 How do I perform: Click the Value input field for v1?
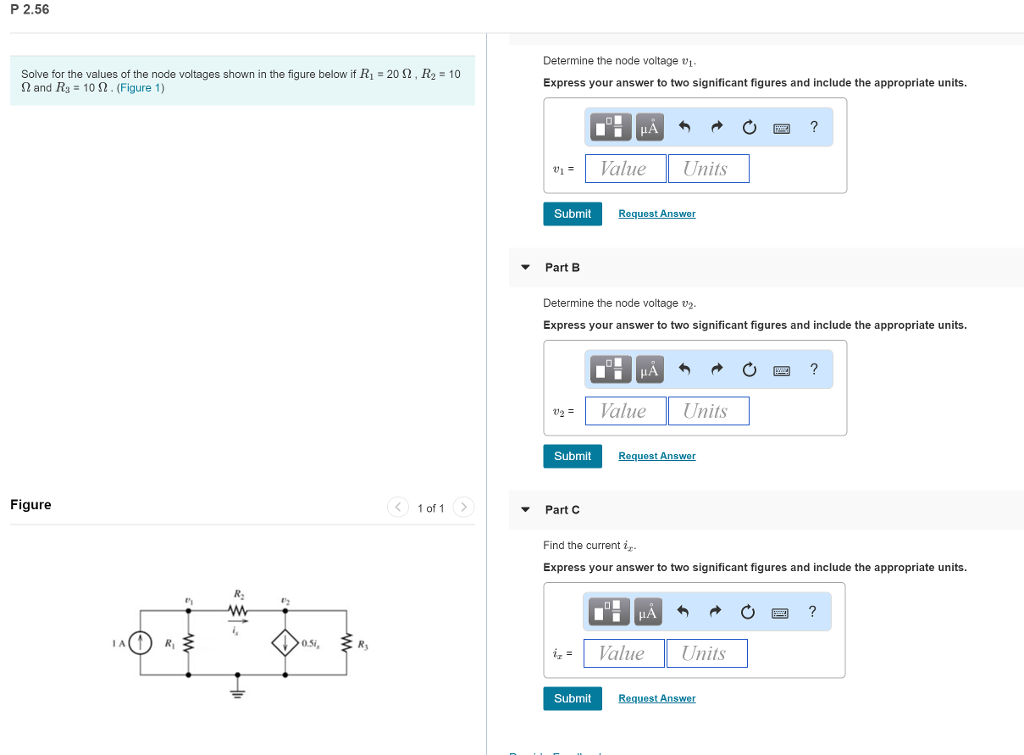625,168
